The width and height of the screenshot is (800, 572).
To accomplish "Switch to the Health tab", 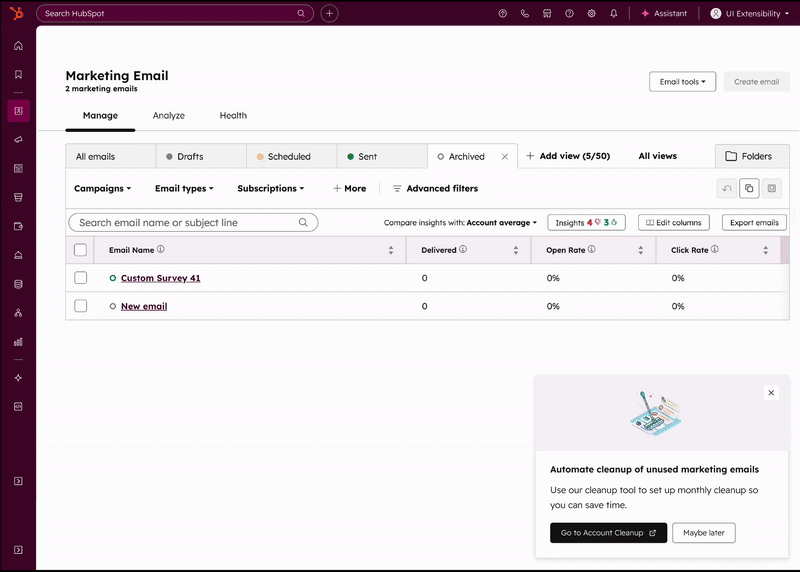I will (x=233, y=116).
